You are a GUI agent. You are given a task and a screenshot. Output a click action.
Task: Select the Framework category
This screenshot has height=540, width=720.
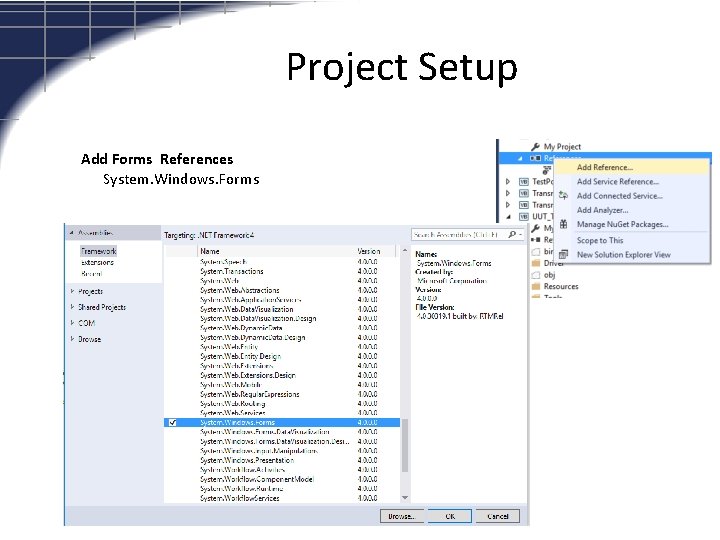[99, 251]
